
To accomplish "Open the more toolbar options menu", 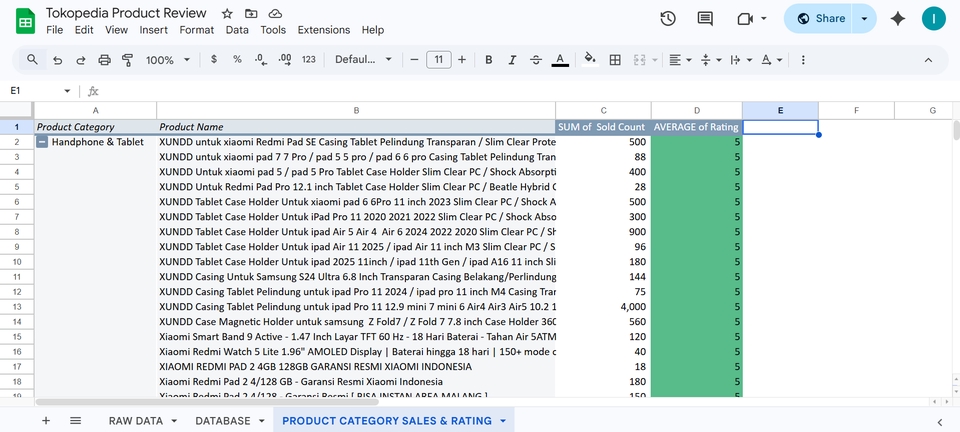I will click(x=803, y=60).
